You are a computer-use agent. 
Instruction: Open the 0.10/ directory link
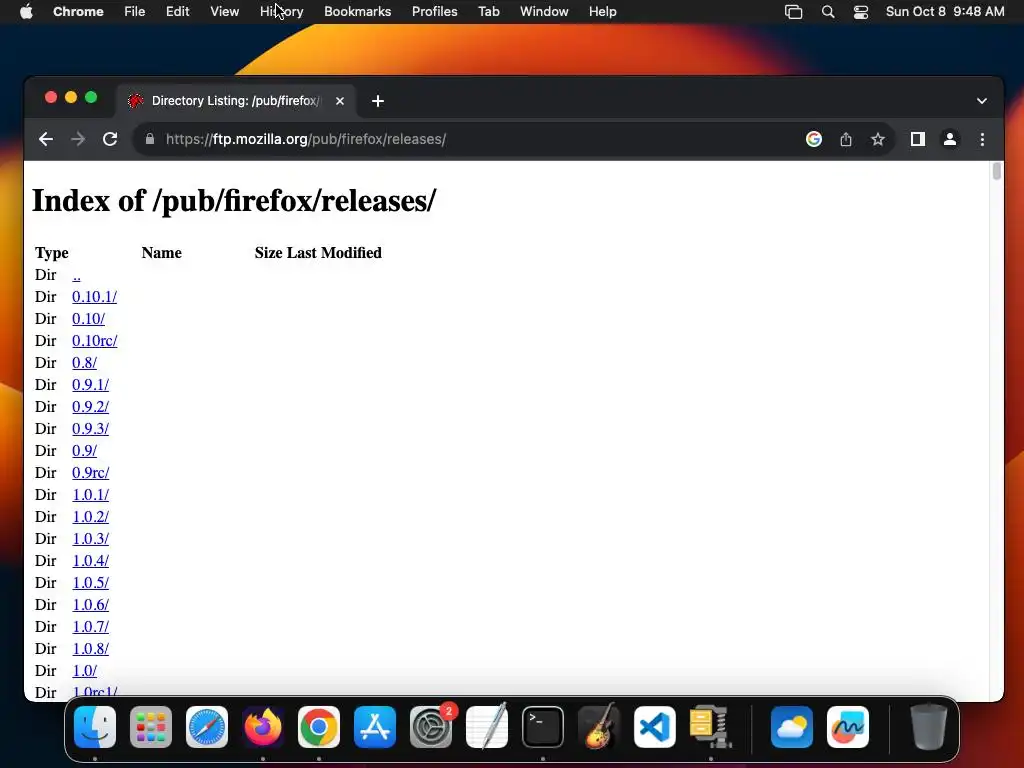coord(88,319)
